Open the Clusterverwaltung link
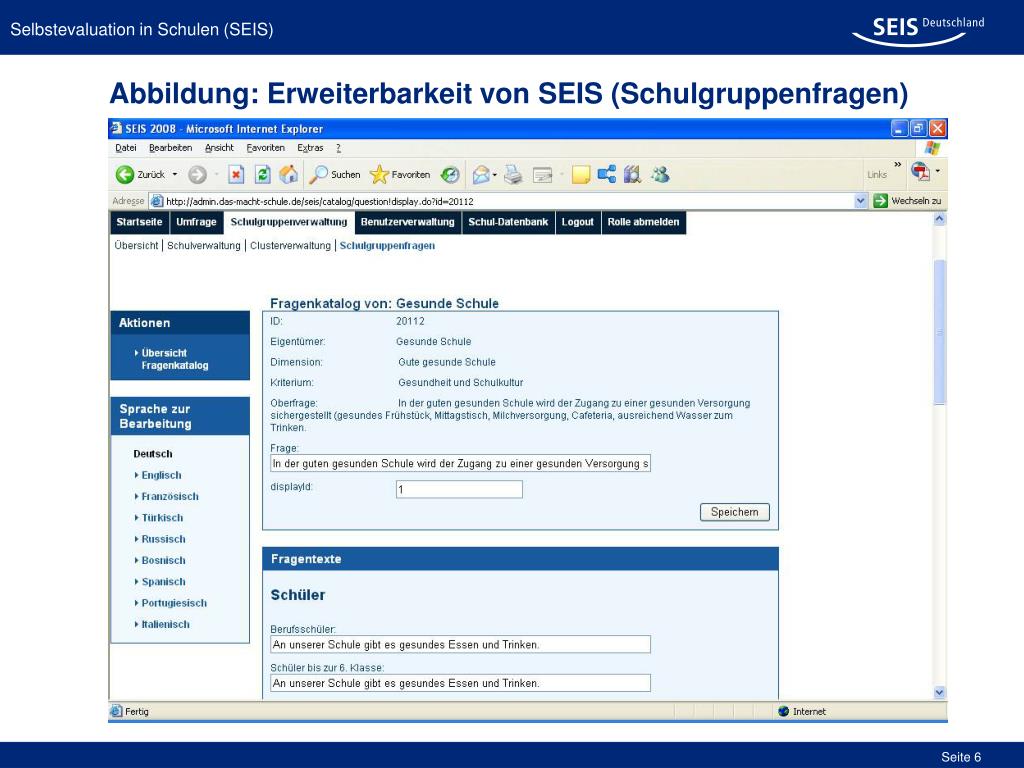 point(290,246)
